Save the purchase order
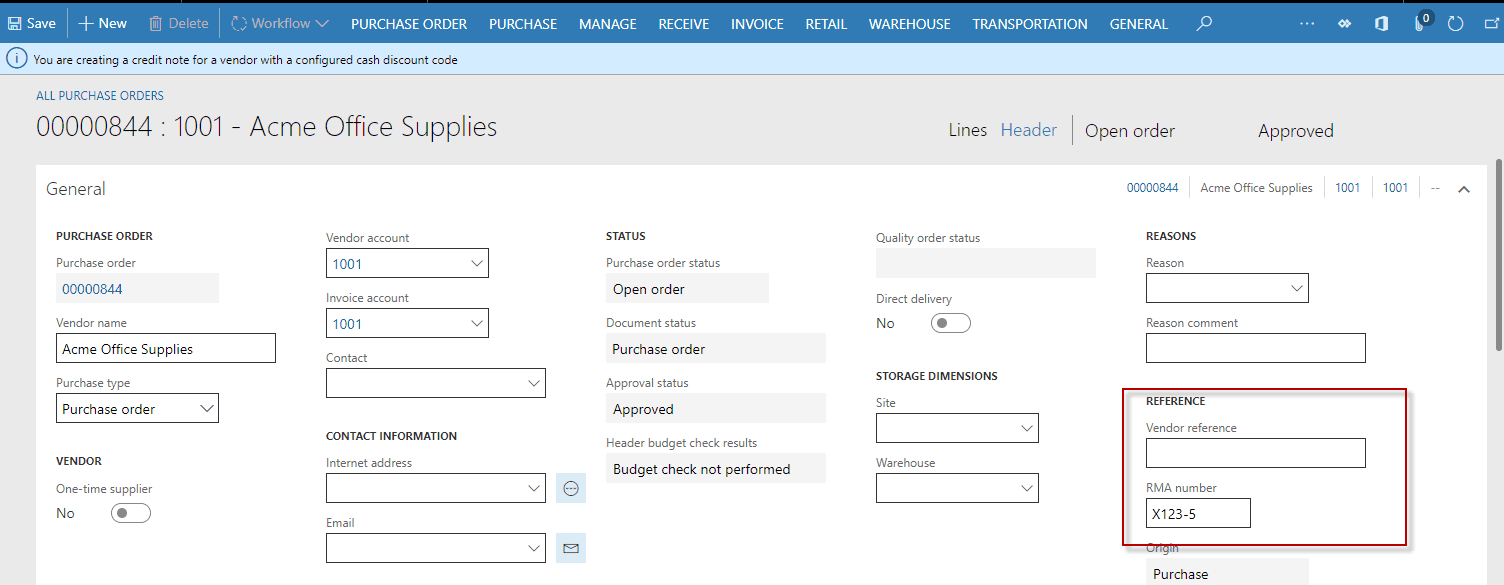The image size is (1504, 585). (x=32, y=22)
